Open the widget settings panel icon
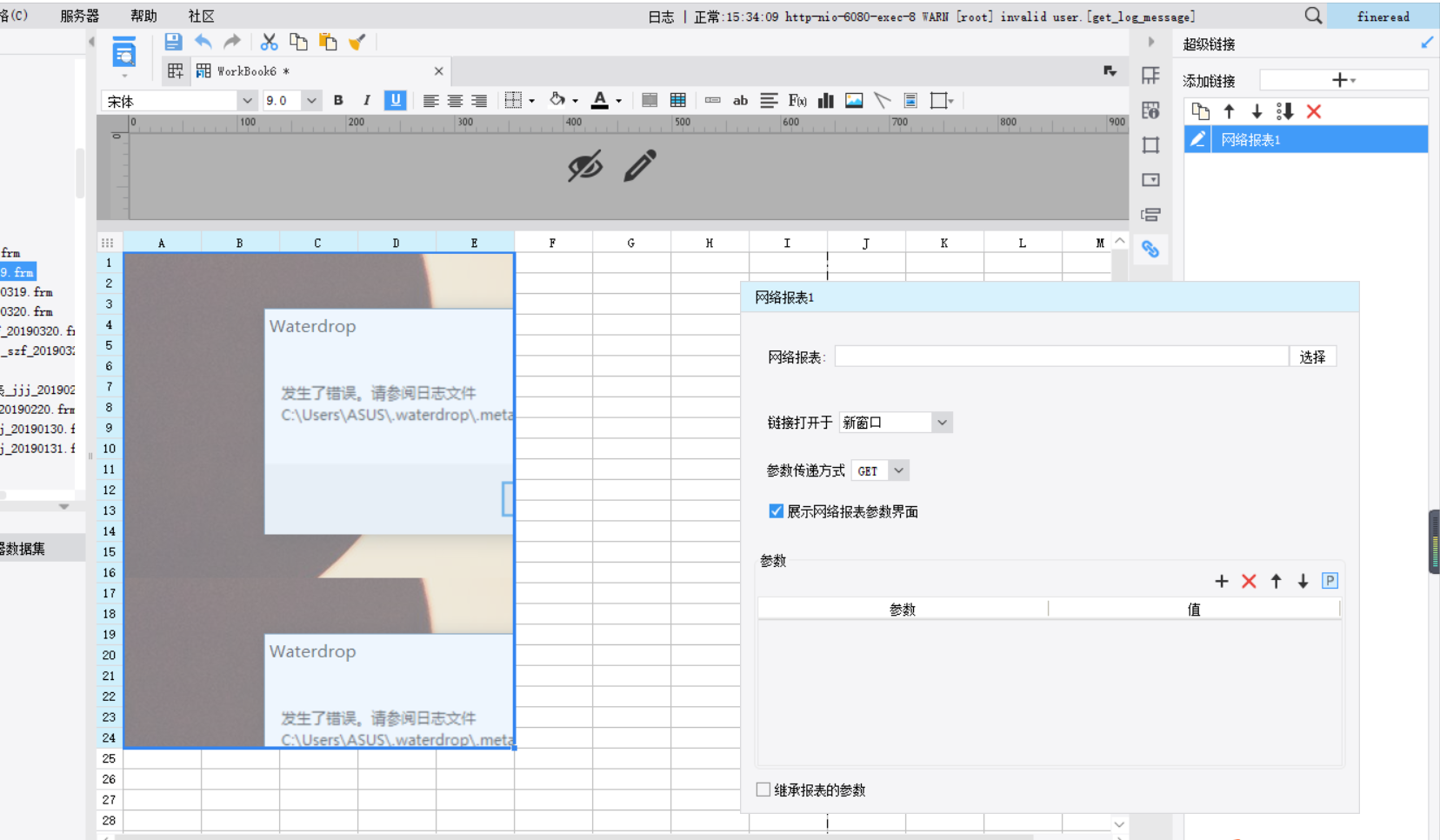The width and height of the screenshot is (1440, 840). 1150,180
